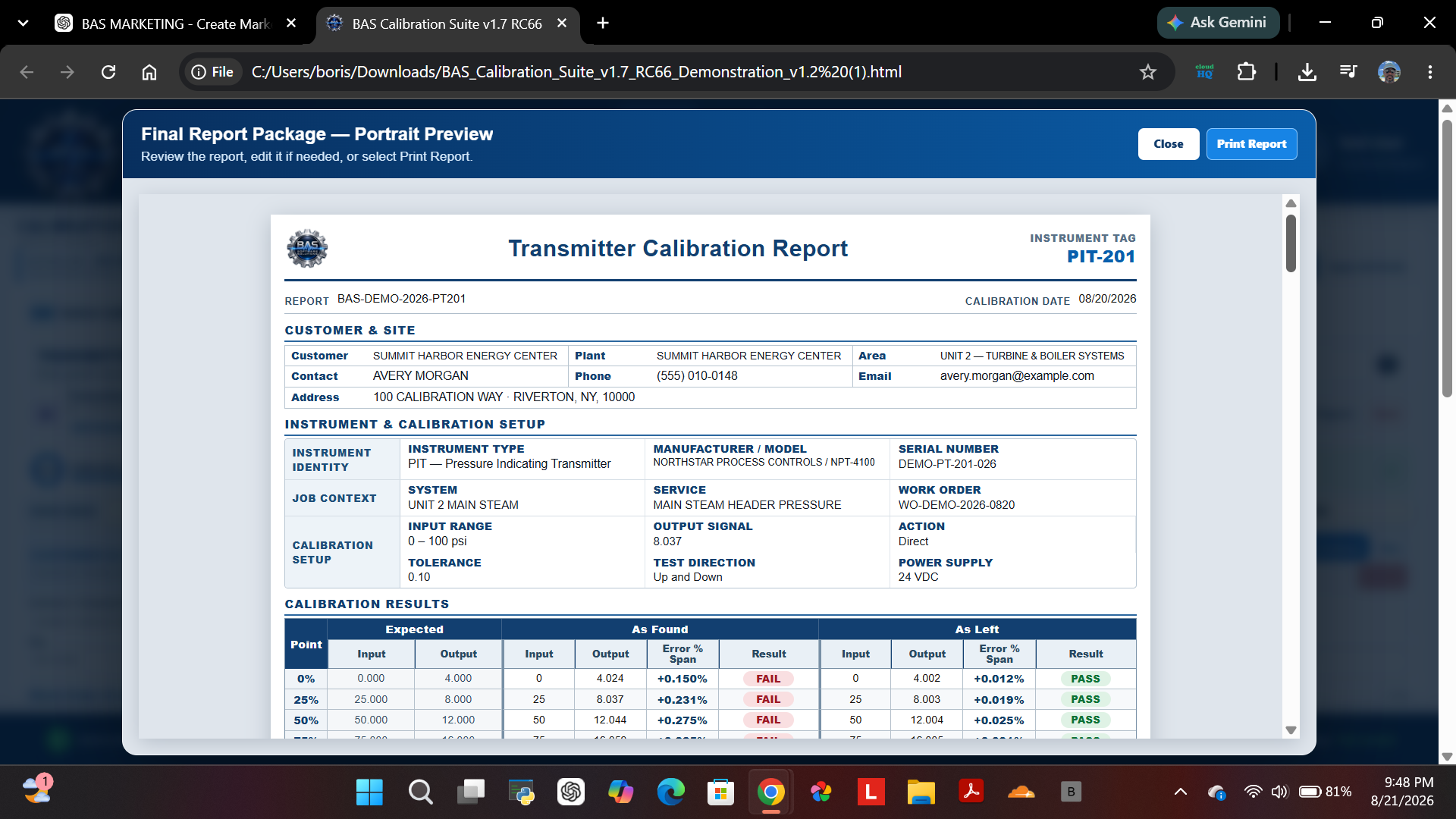
Task: Click the Print Report button
Action: point(1251,144)
